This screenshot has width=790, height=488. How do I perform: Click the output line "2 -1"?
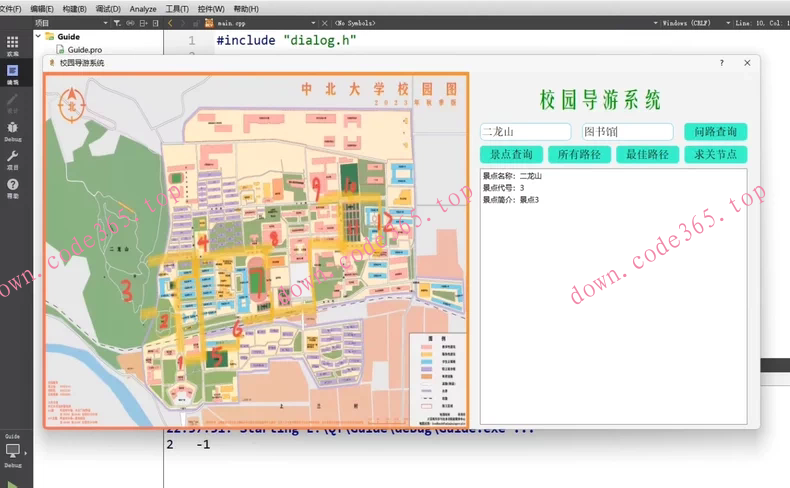click(188, 445)
